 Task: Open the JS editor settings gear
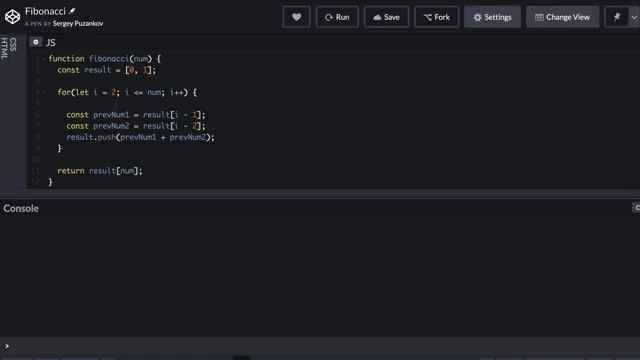(36, 42)
